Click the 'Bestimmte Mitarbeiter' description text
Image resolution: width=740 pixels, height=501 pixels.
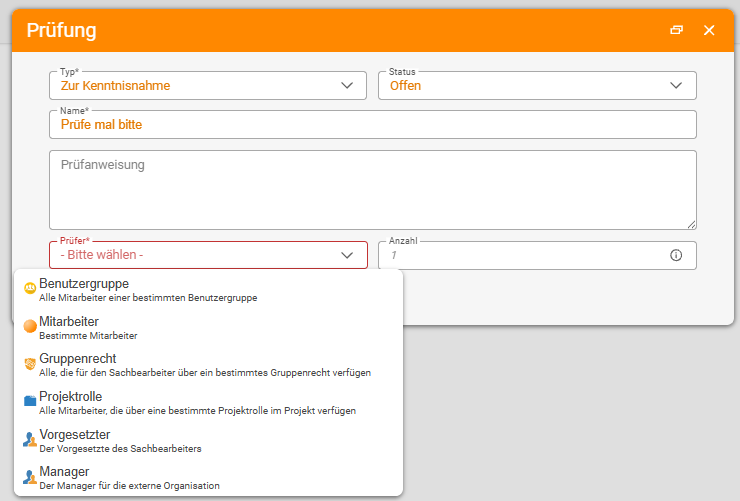[88, 335]
